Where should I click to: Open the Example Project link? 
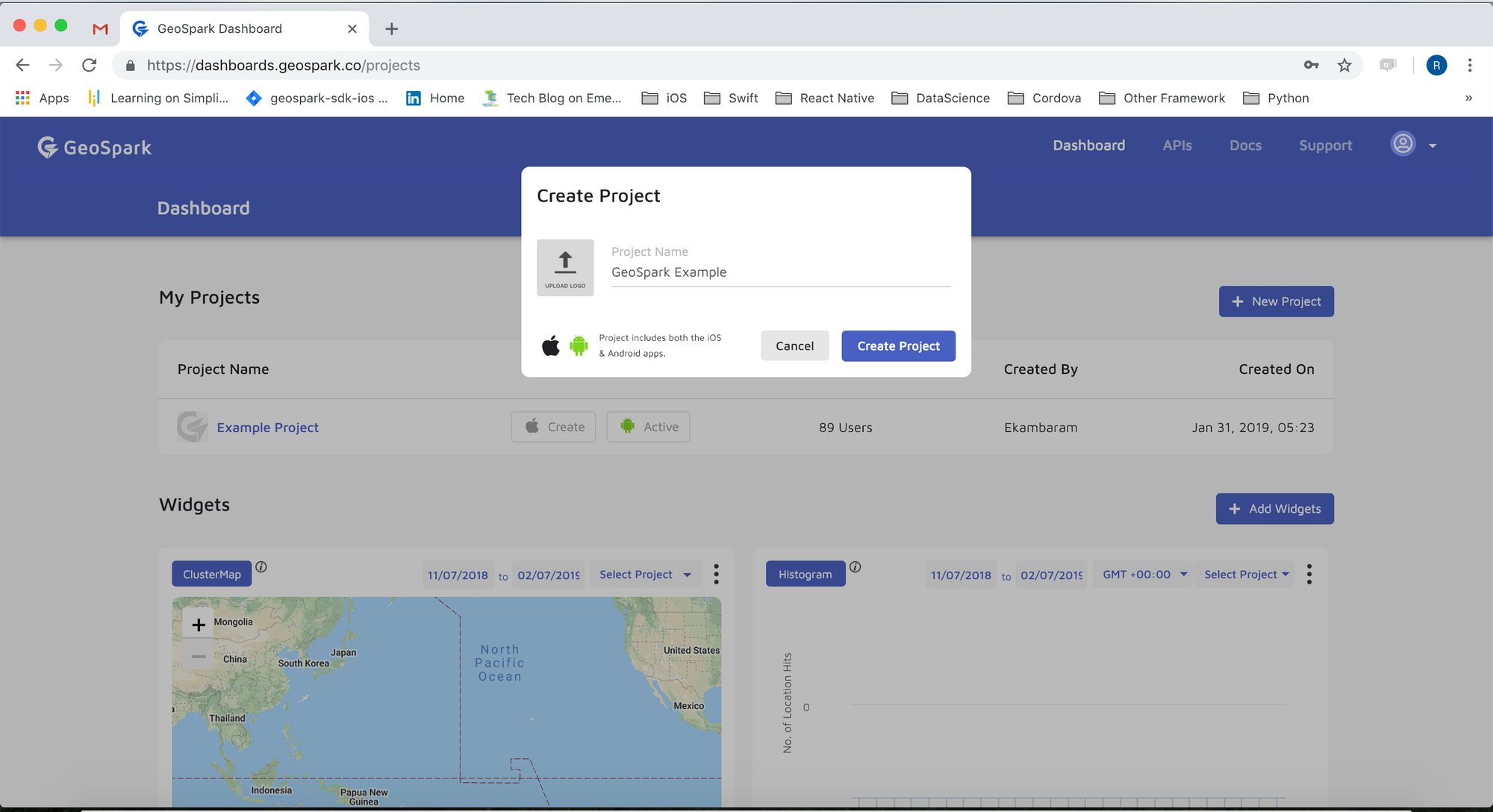[x=267, y=428]
